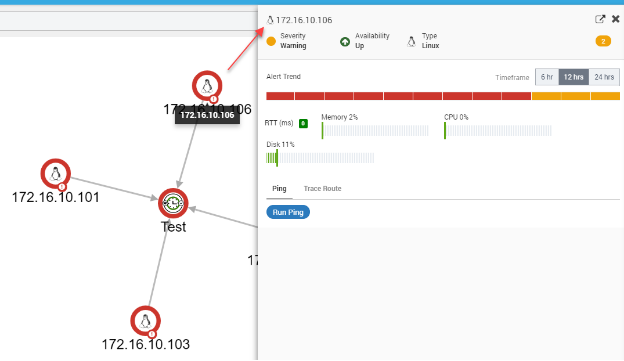Click the orange Severity Warning indicator

(271, 41)
